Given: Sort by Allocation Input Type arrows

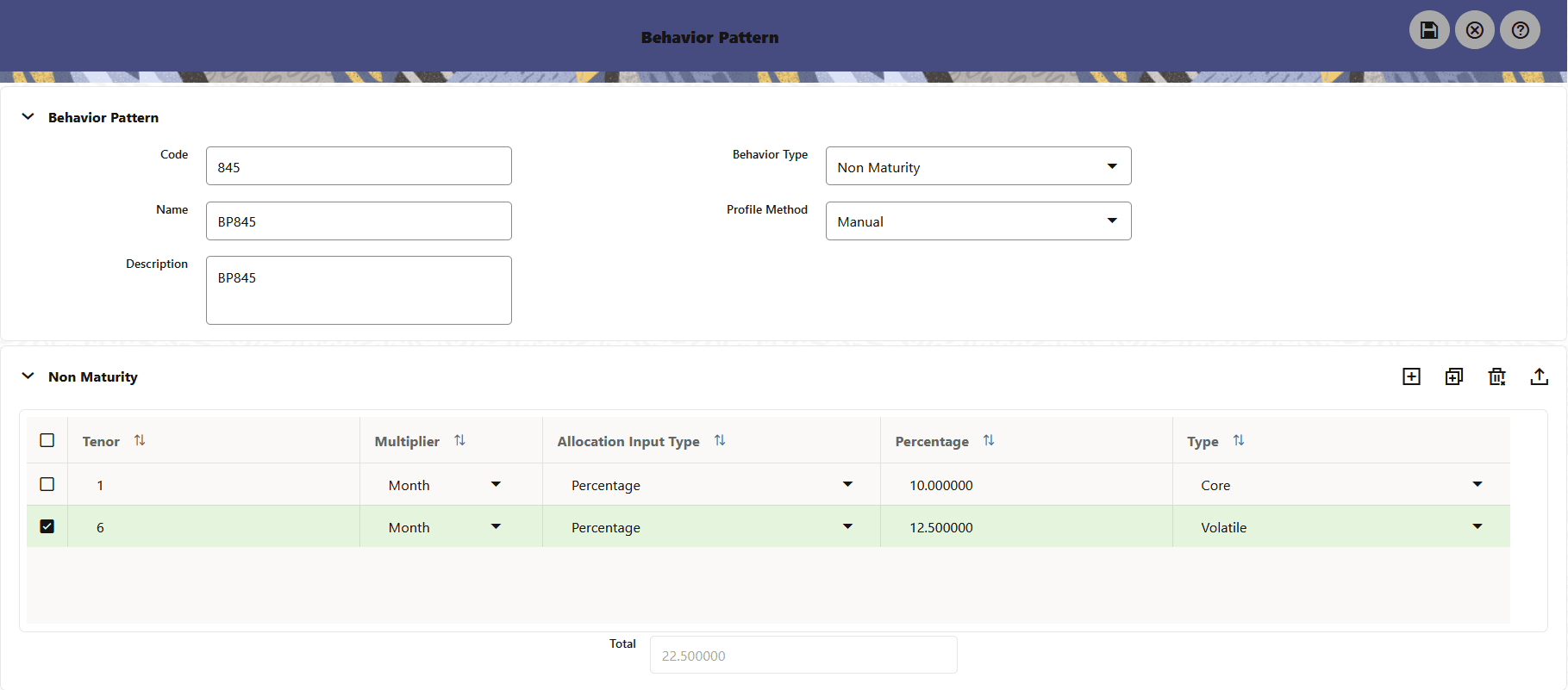Looking at the screenshot, I should click(x=720, y=440).
